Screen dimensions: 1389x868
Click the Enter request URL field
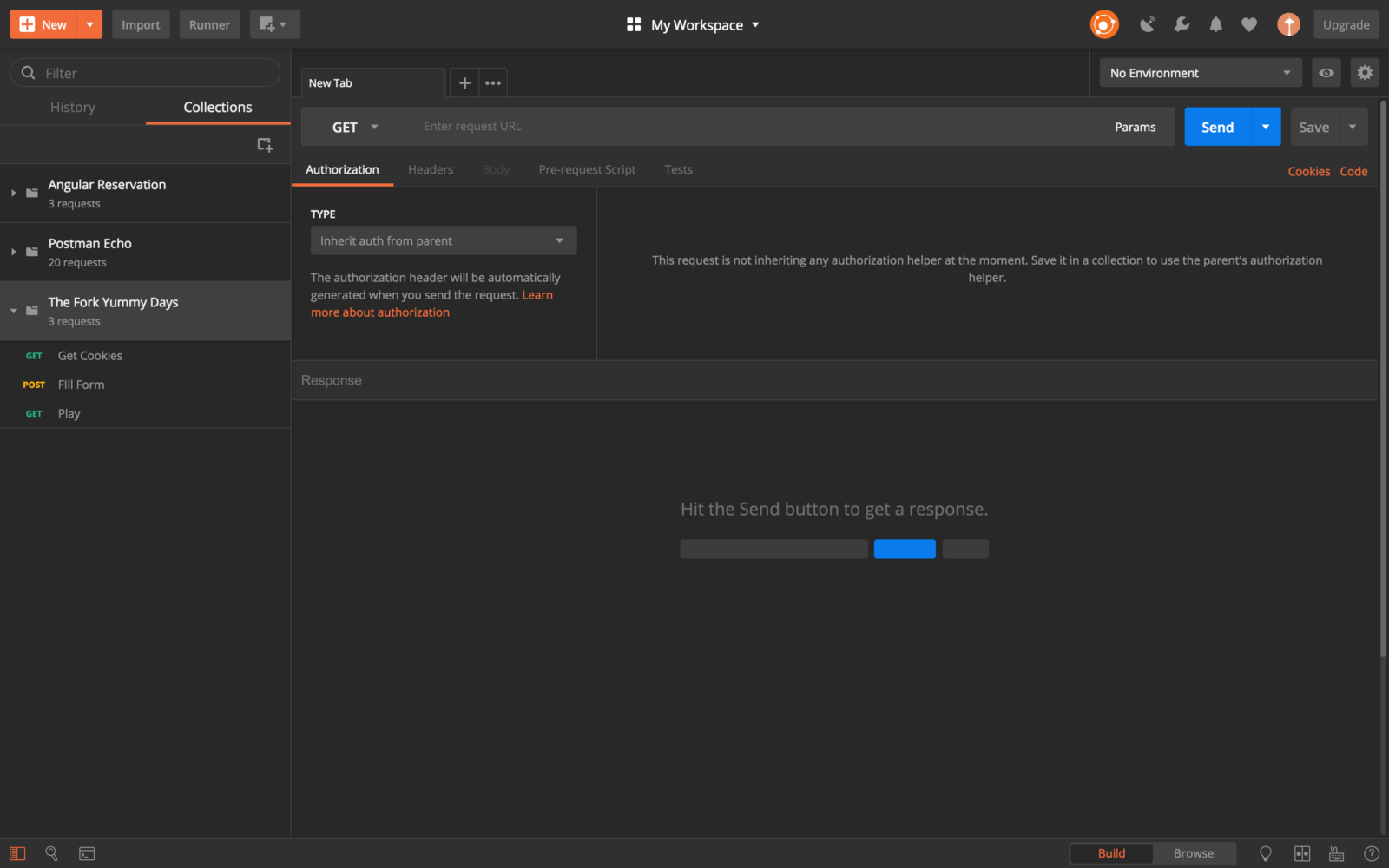coord(754,127)
